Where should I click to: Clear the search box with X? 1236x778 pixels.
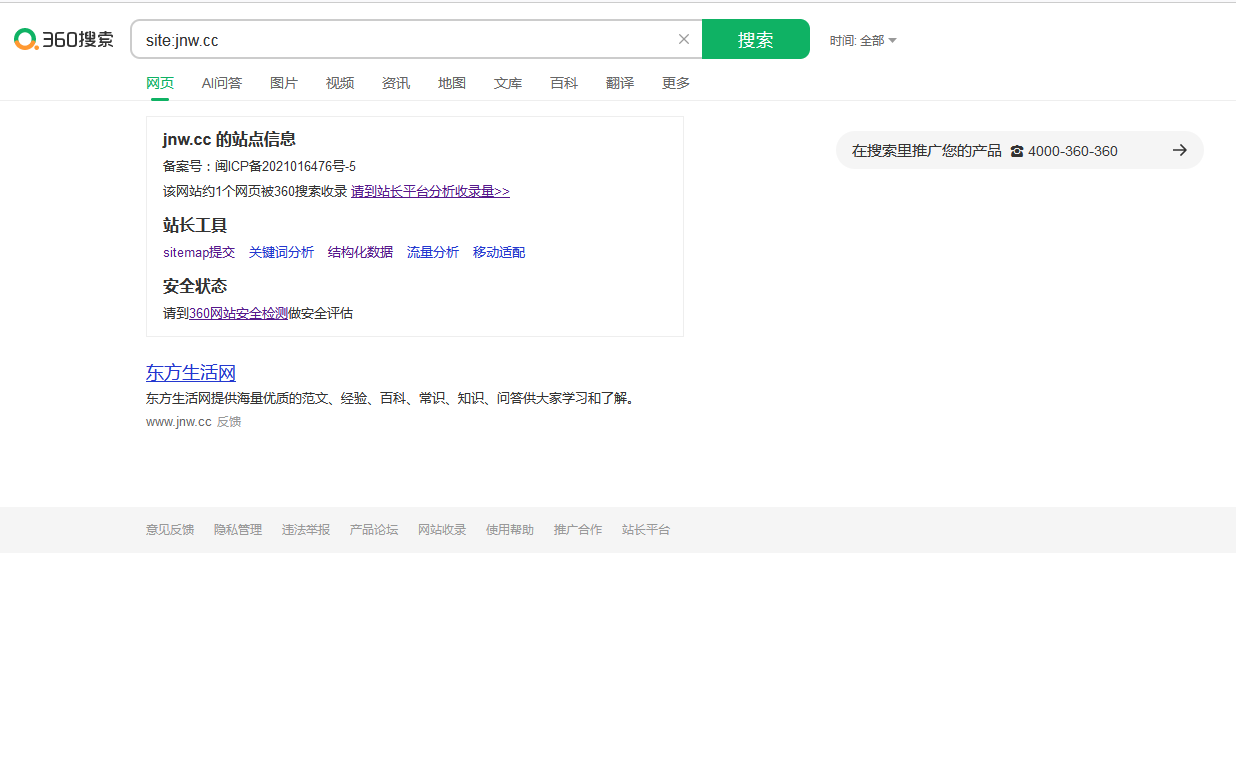(684, 39)
